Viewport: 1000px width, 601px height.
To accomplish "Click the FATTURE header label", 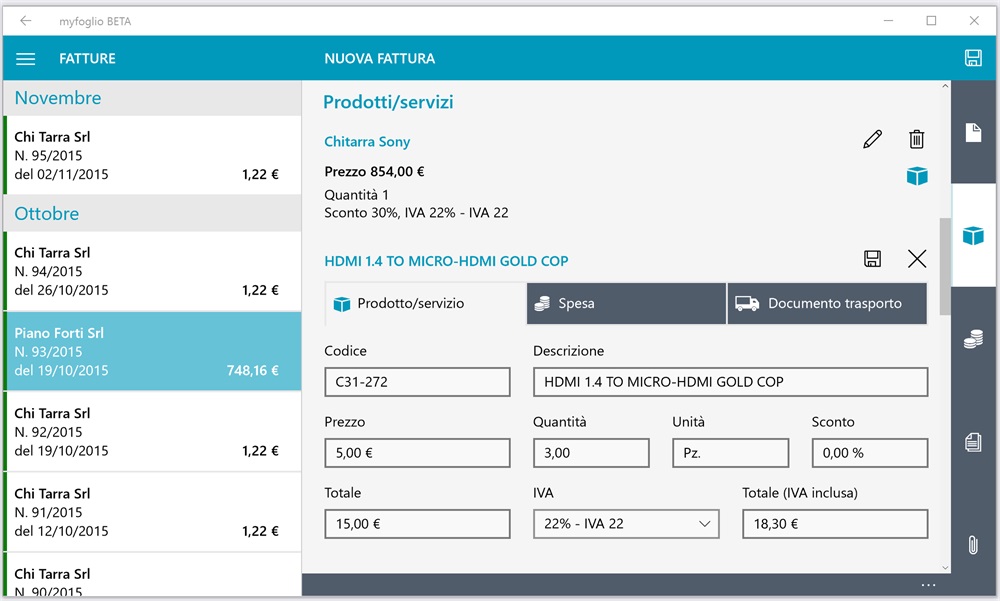I will click(x=87, y=59).
